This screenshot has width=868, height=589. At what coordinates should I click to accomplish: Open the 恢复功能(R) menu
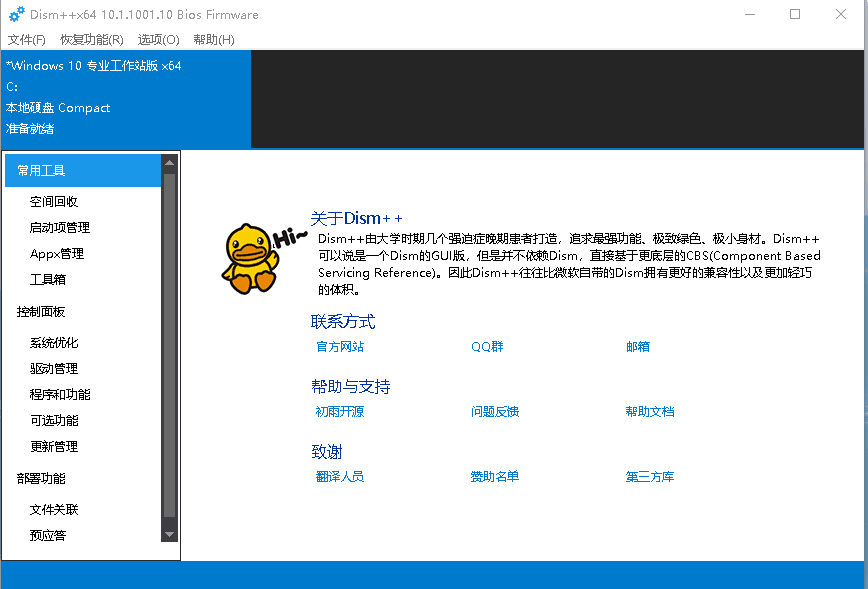[92, 40]
